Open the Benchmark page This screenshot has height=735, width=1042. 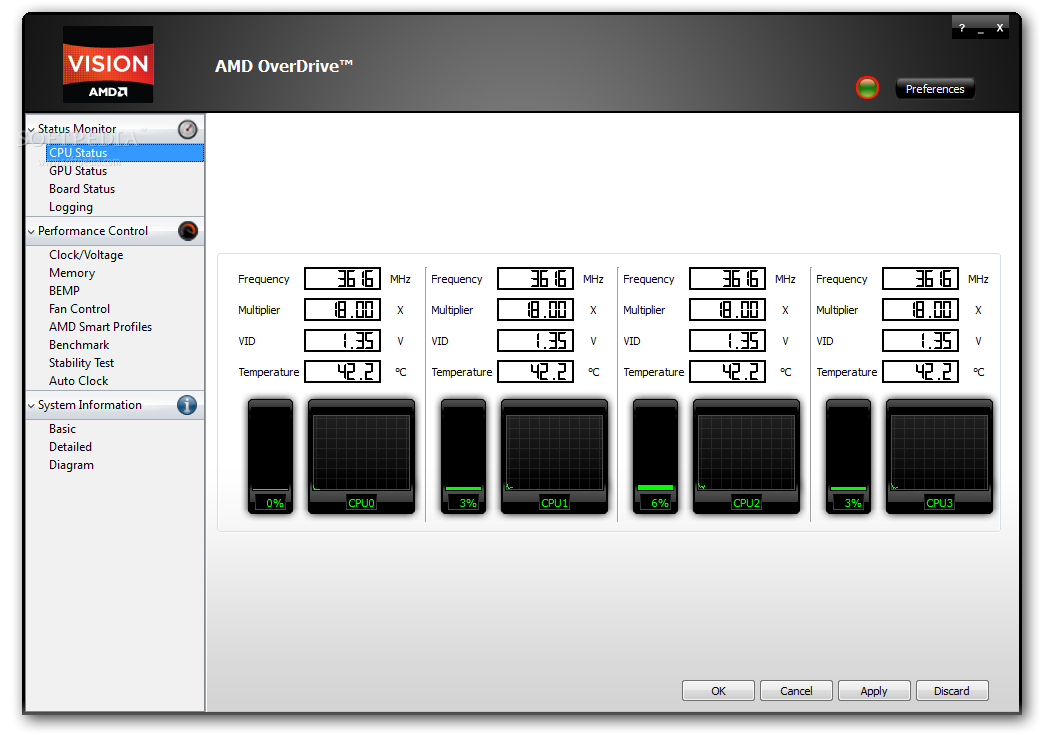(x=79, y=344)
